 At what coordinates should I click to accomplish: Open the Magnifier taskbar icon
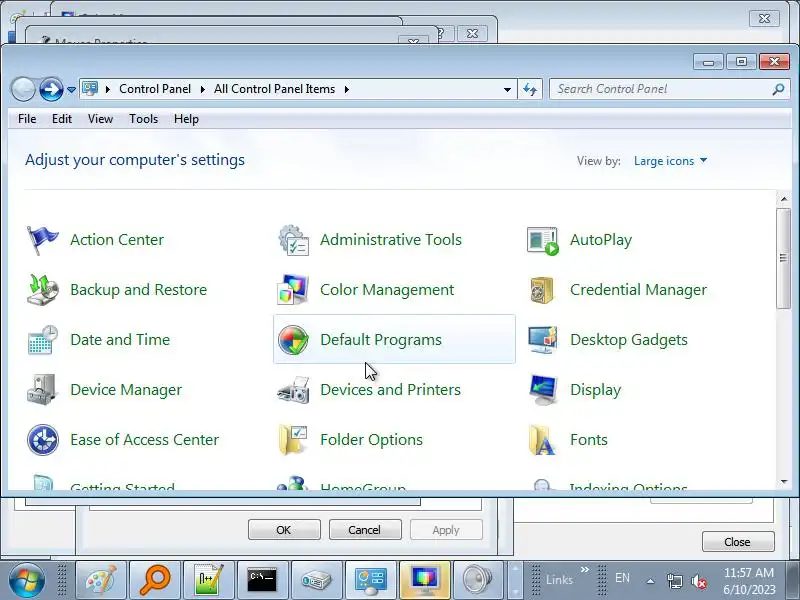click(x=155, y=580)
